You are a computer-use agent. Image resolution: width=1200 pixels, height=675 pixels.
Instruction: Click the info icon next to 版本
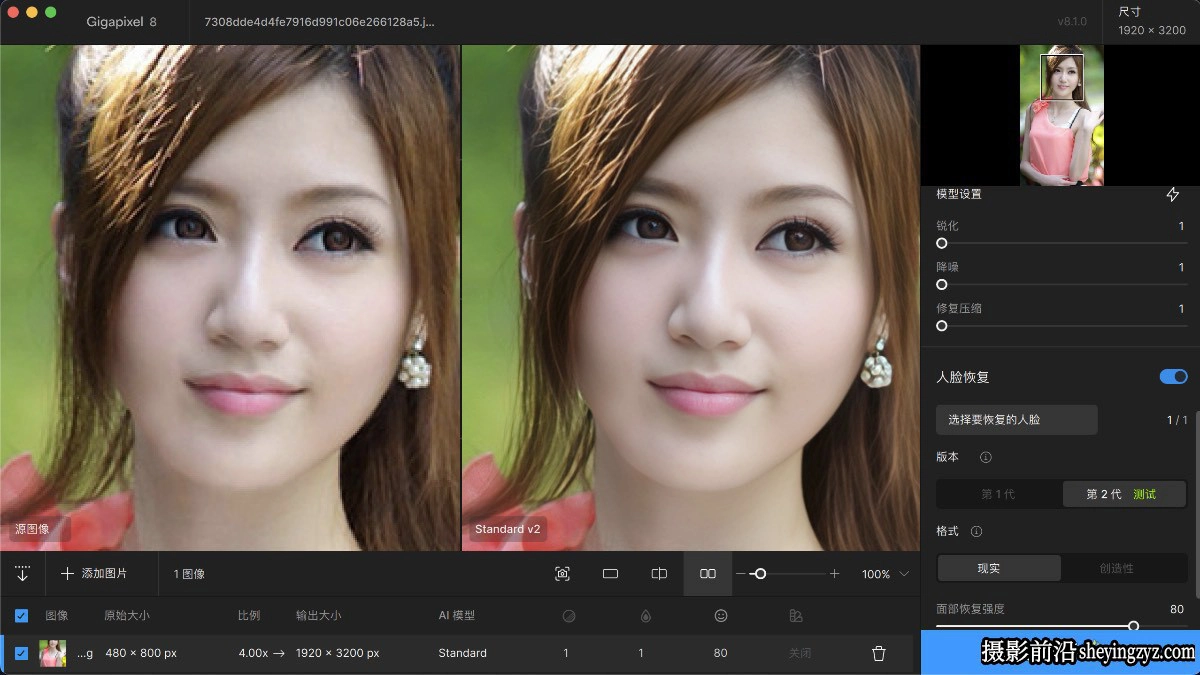point(985,457)
